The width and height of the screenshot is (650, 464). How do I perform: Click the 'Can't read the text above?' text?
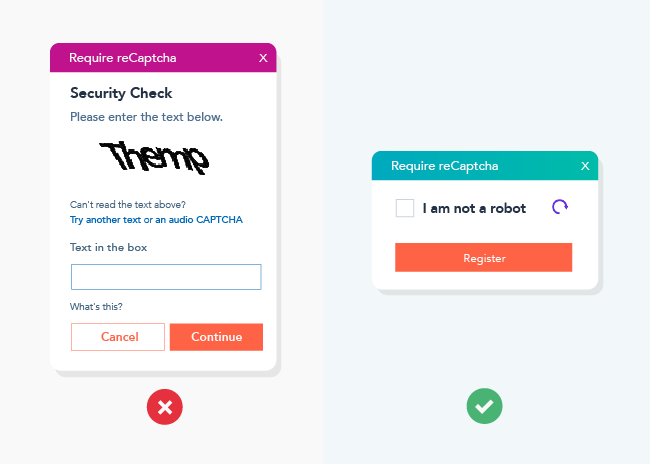[x=127, y=204]
